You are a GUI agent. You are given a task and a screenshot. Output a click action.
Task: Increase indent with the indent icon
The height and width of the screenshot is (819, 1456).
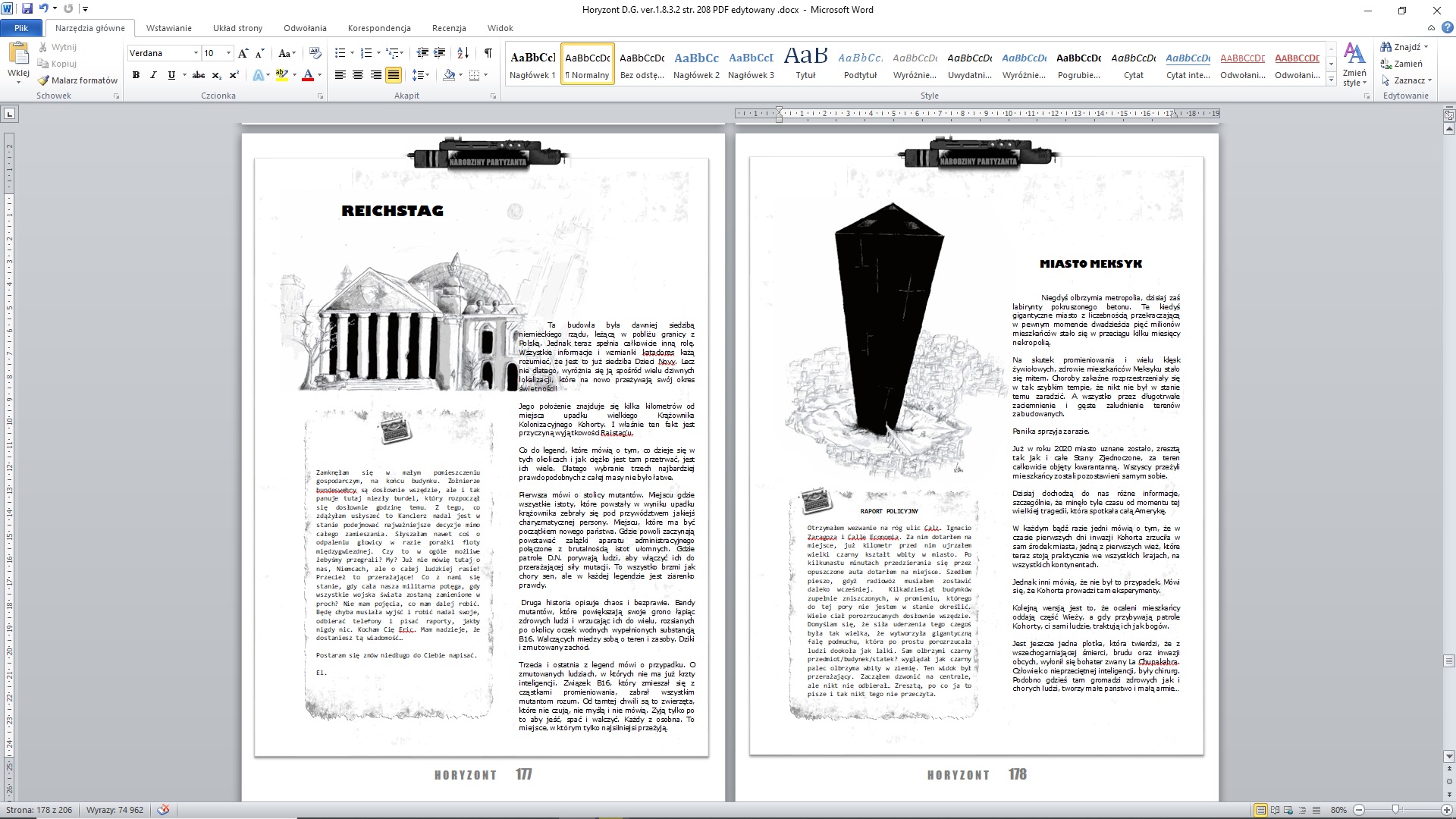tap(440, 53)
